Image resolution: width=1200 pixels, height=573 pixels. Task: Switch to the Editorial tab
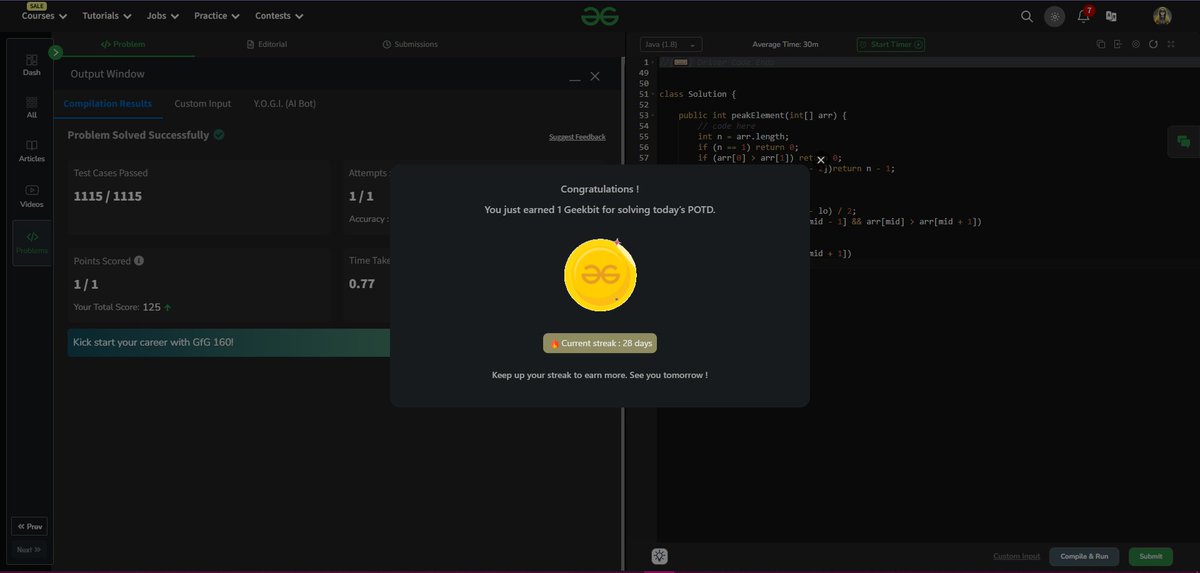(x=266, y=44)
